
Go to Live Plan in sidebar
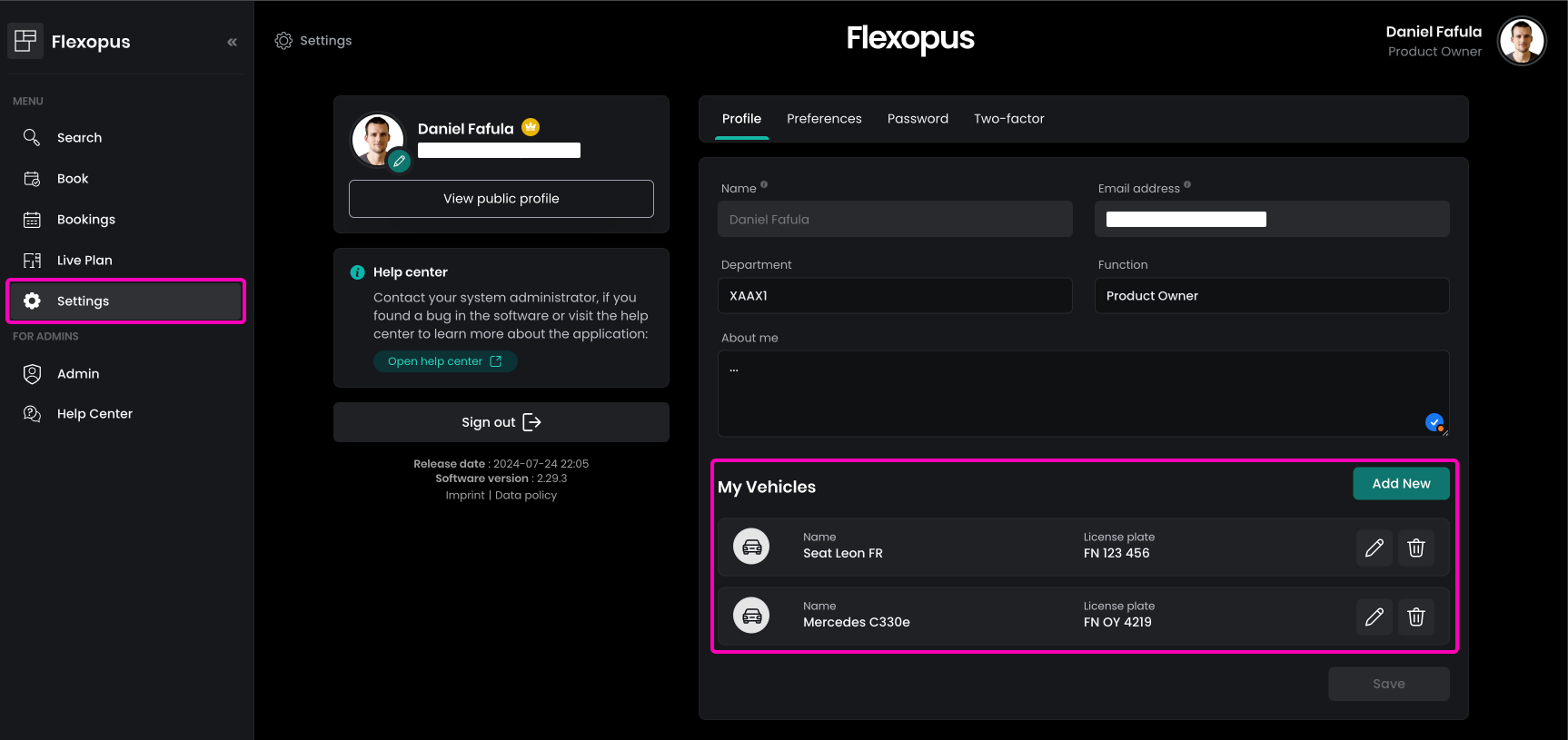click(x=84, y=261)
